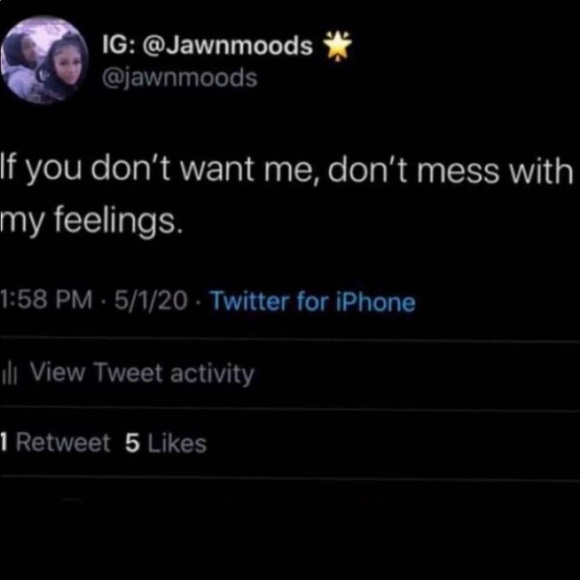Open the Twitter for iPhone source link
This screenshot has width=580, height=580.
click(x=313, y=302)
